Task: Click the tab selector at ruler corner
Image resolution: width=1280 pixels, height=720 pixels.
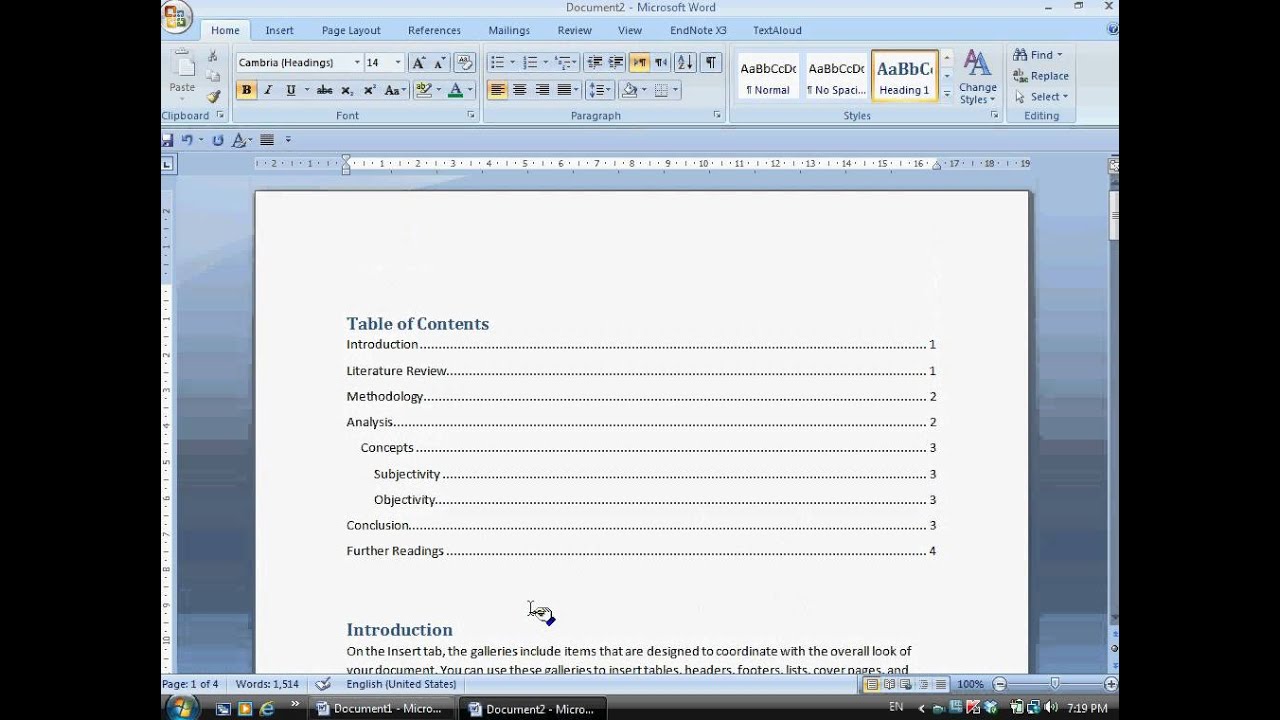Action: [167, 164]
